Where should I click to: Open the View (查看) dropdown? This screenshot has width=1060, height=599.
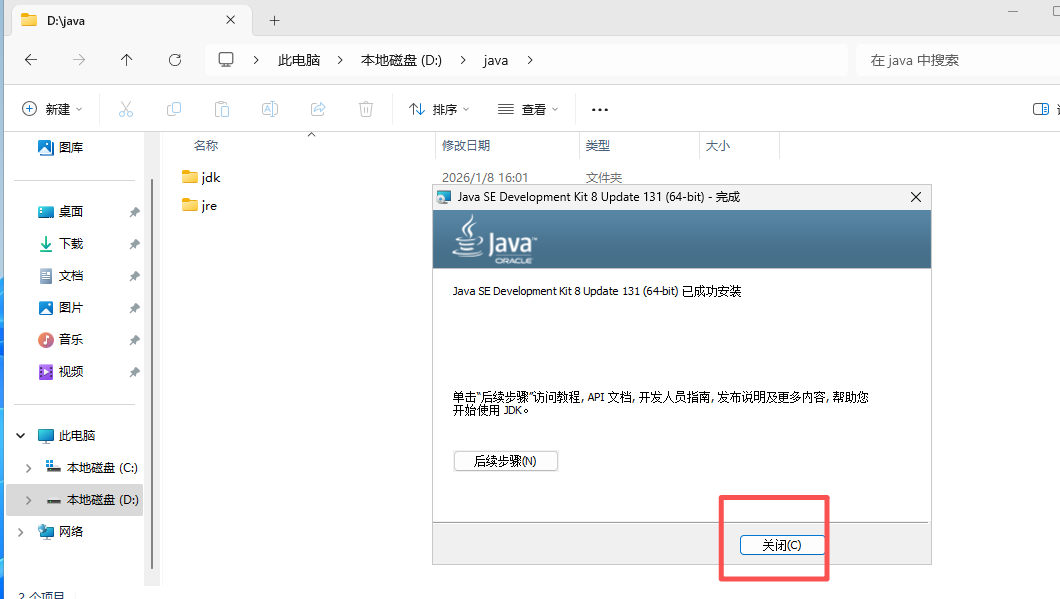click(528, 109)
